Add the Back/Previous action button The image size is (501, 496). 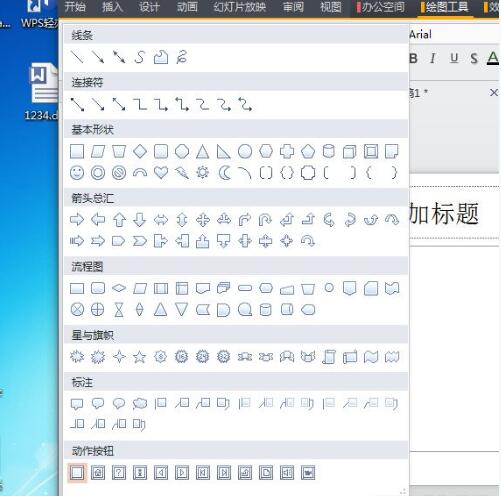(x=161, y=473)
